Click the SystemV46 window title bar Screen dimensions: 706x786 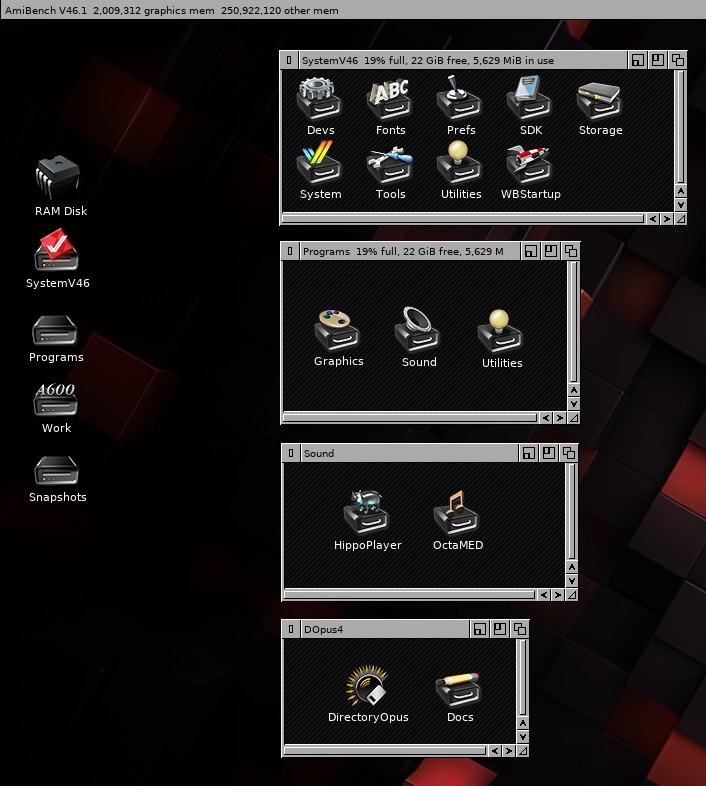click(x=463, y=60)
